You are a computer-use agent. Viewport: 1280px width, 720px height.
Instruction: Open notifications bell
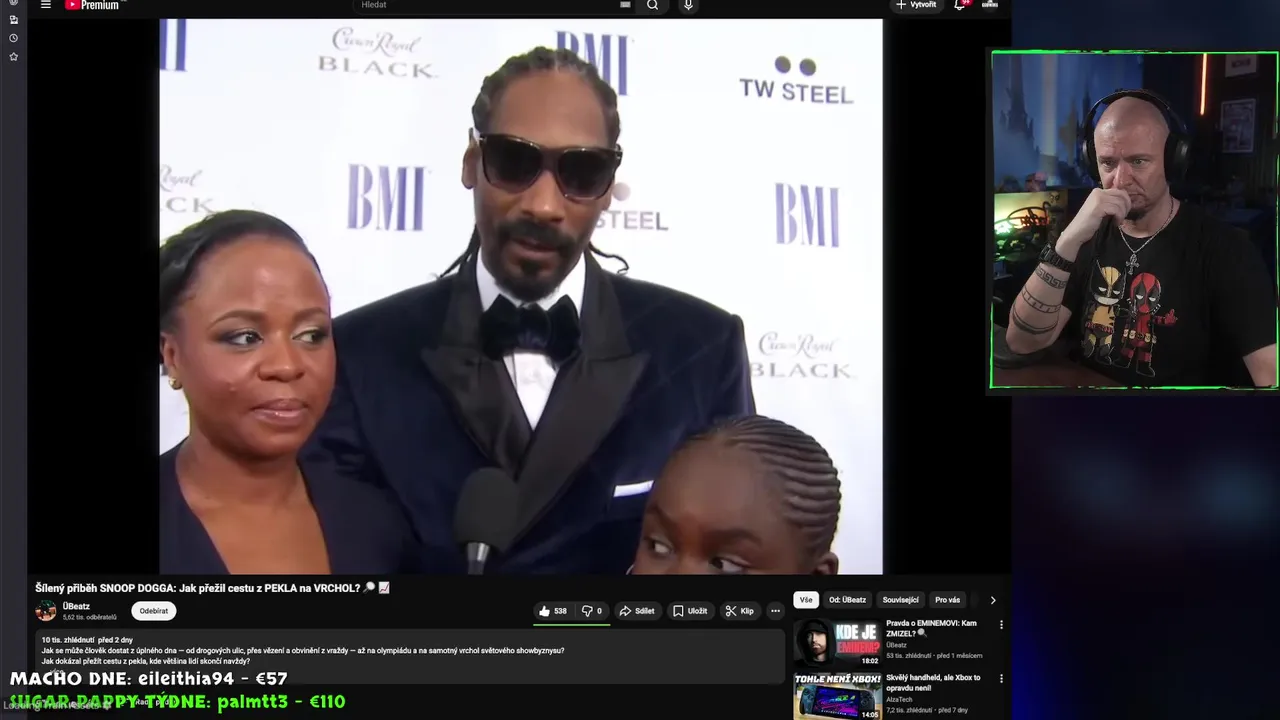point(960,5)
